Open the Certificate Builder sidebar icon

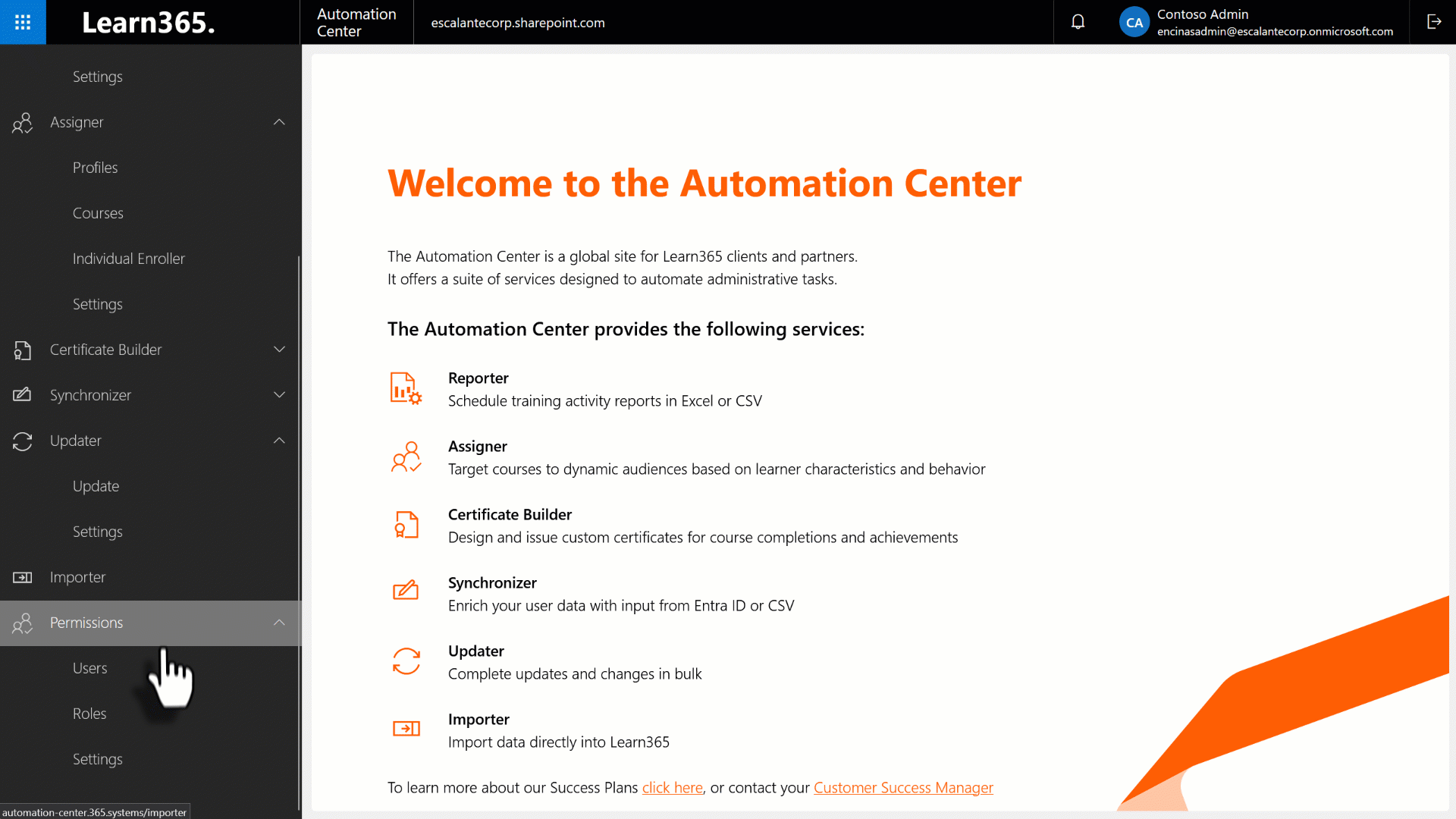click(x=23, y=350)
